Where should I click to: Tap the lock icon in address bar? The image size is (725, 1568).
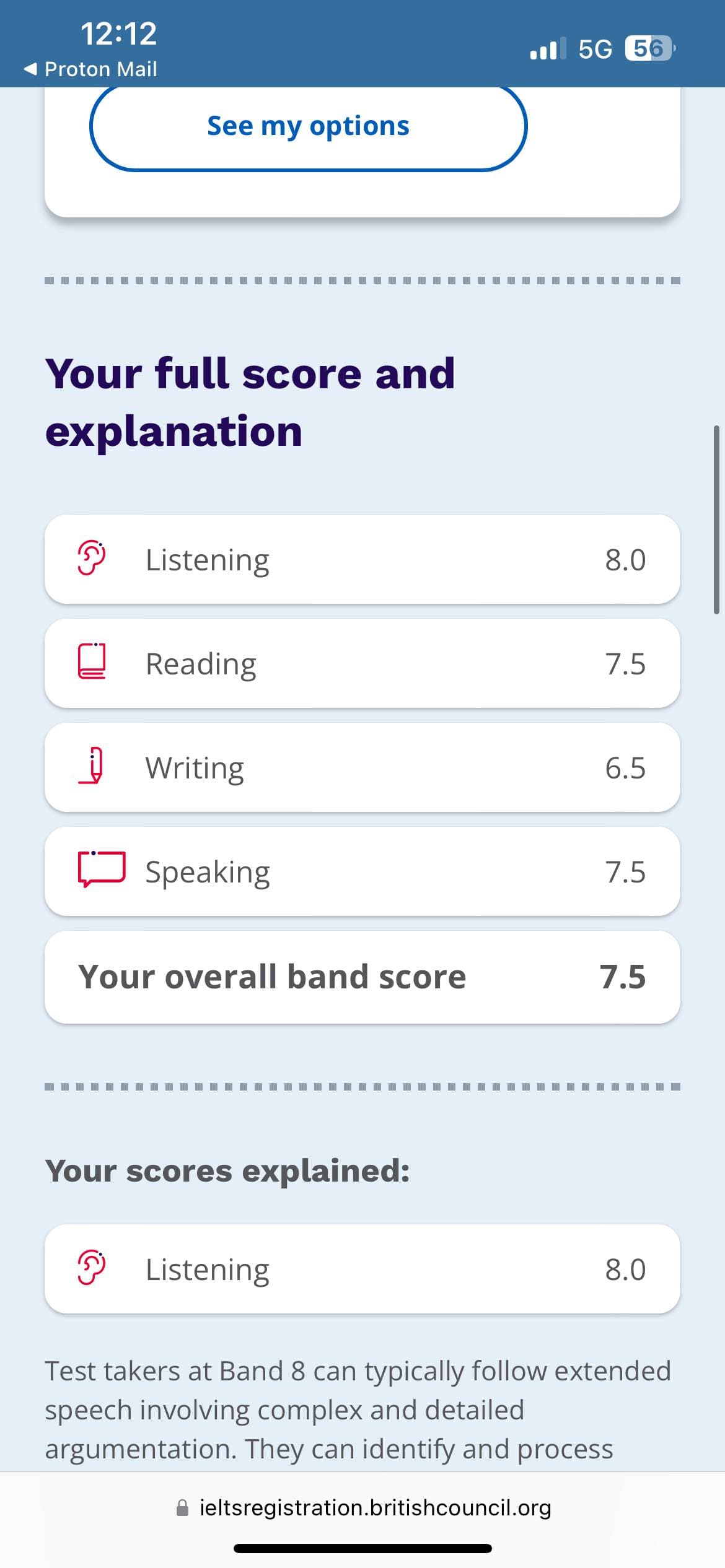[x=182, y=1507]
